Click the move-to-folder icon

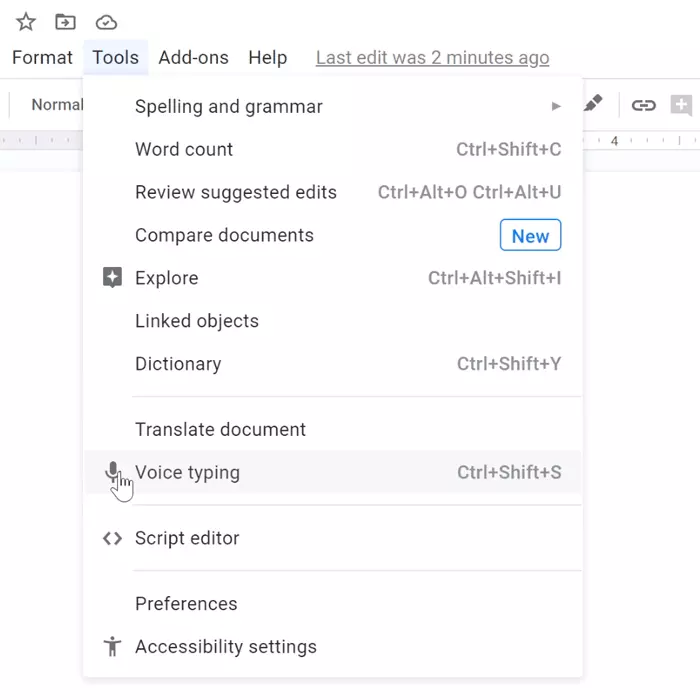65,22
